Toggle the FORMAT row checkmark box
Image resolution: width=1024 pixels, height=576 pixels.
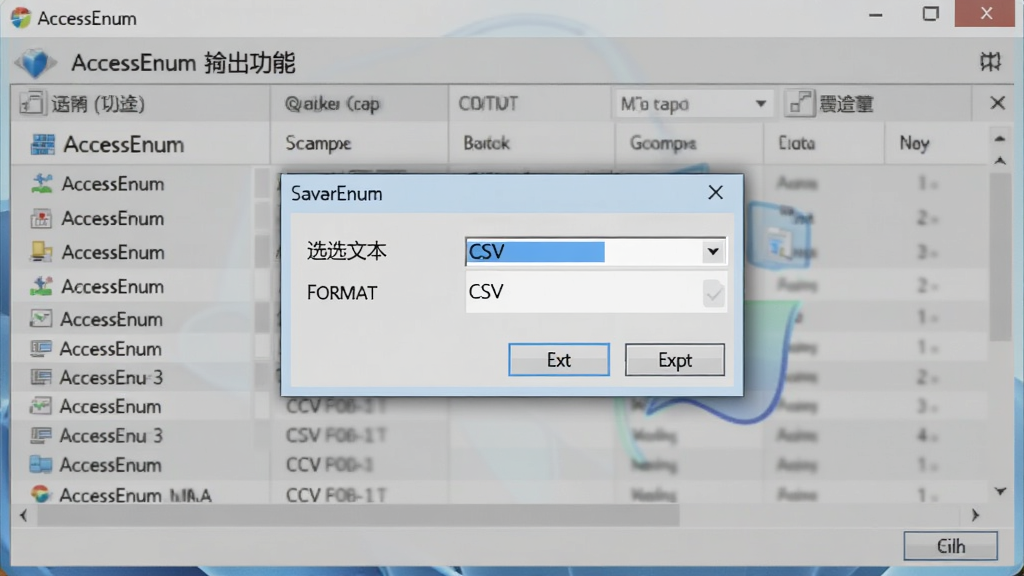point(713,293)
